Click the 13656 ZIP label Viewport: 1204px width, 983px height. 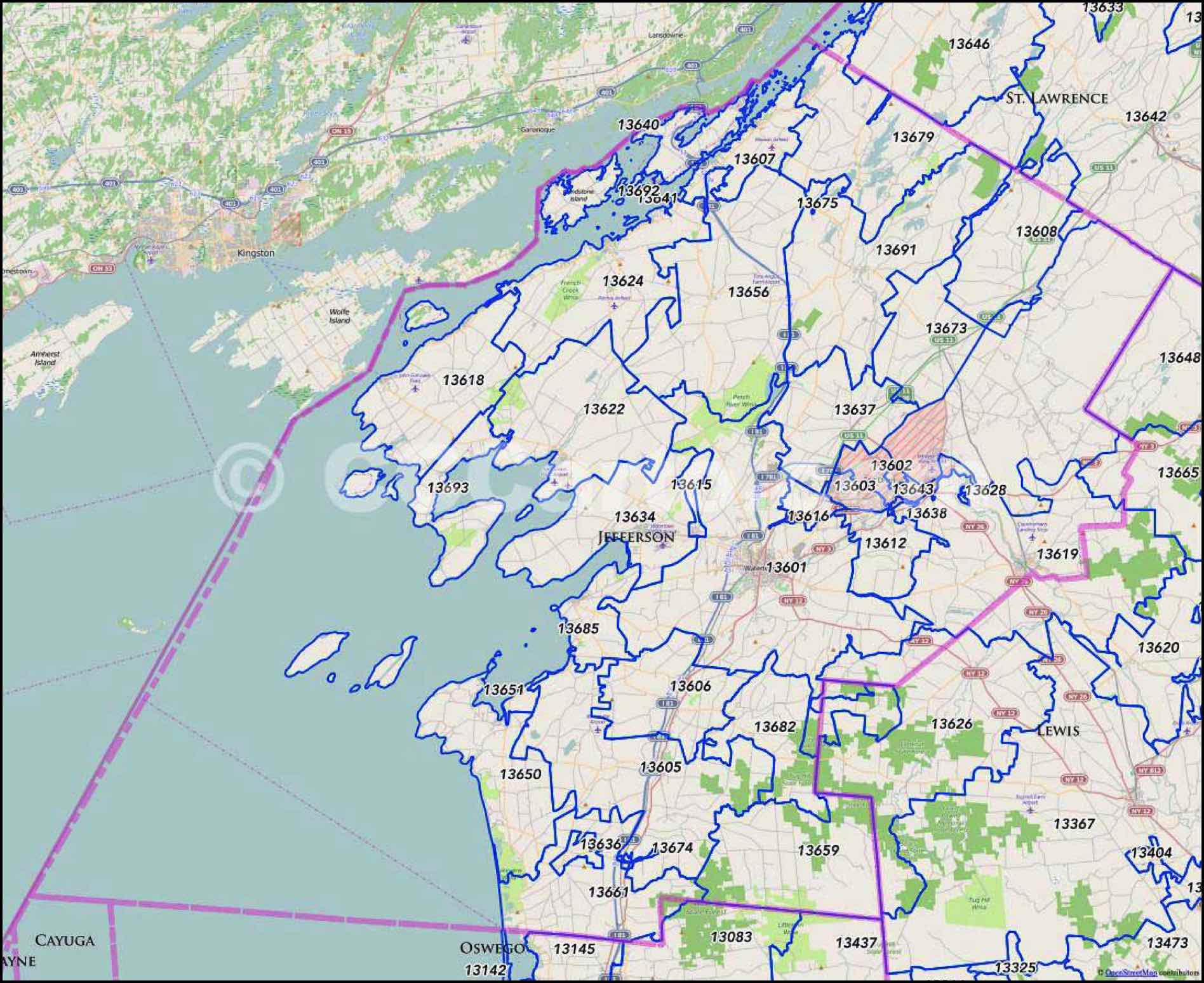point(748,292)
